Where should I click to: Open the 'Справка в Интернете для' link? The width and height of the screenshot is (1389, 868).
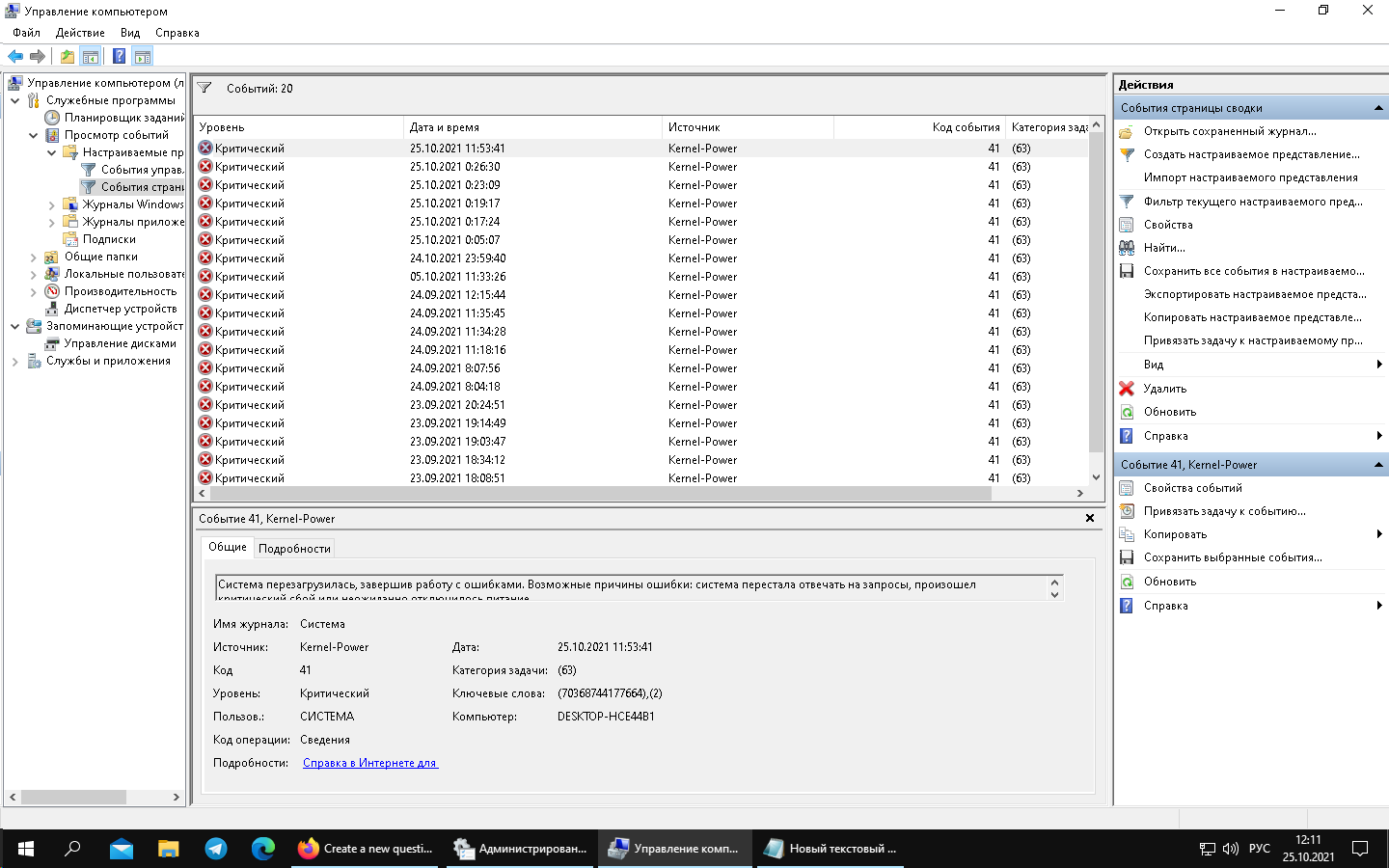click(x=370, y=763)
